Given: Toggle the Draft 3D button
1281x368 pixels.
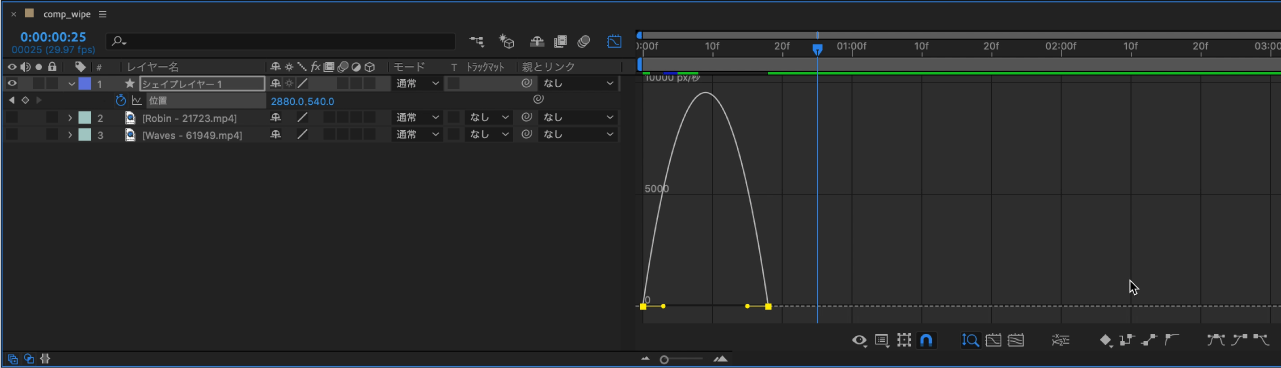Looking at the screenshot, I should 507,41.
